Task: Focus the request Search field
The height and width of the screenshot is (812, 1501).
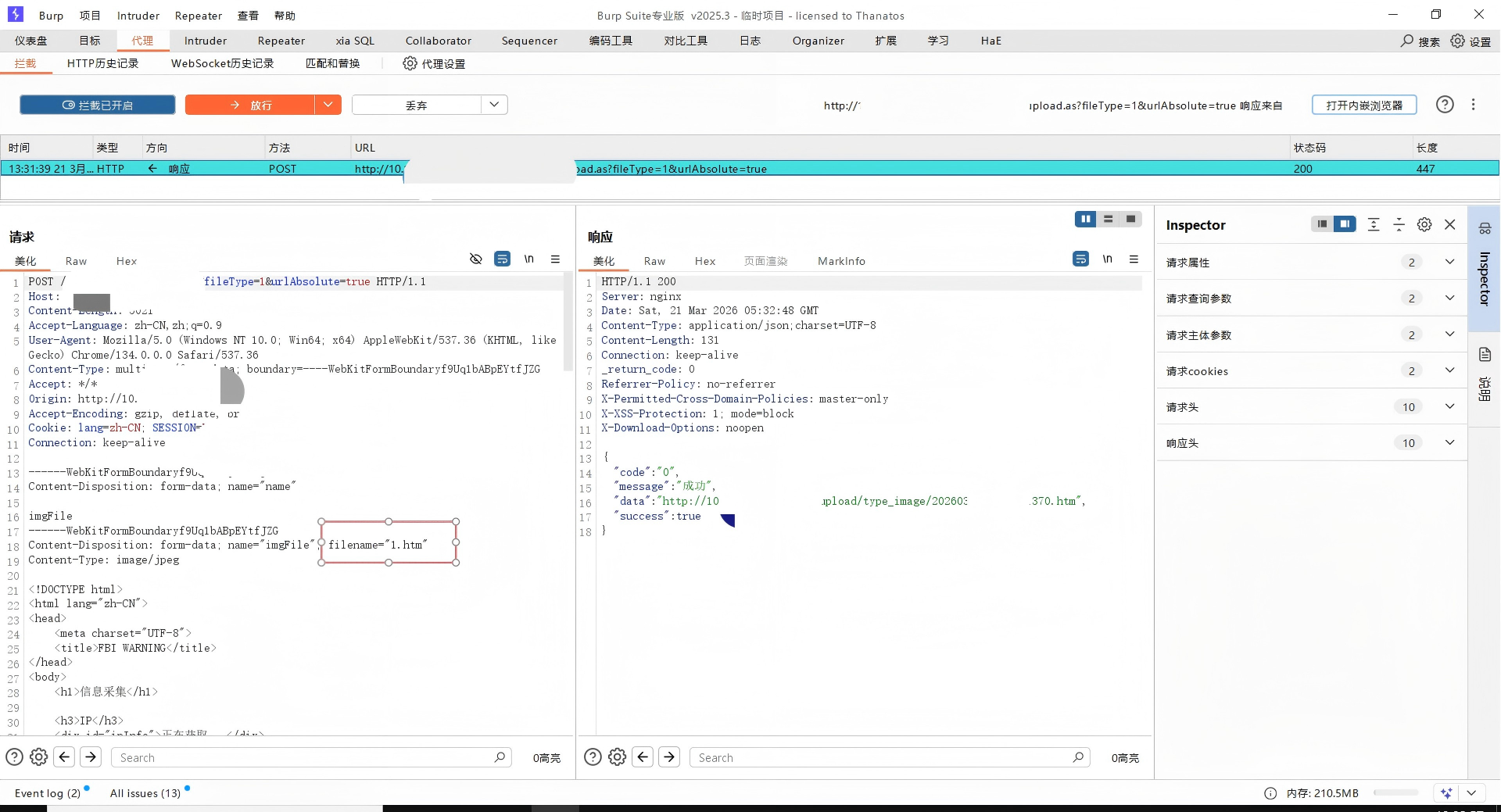Action: (311, 757)
